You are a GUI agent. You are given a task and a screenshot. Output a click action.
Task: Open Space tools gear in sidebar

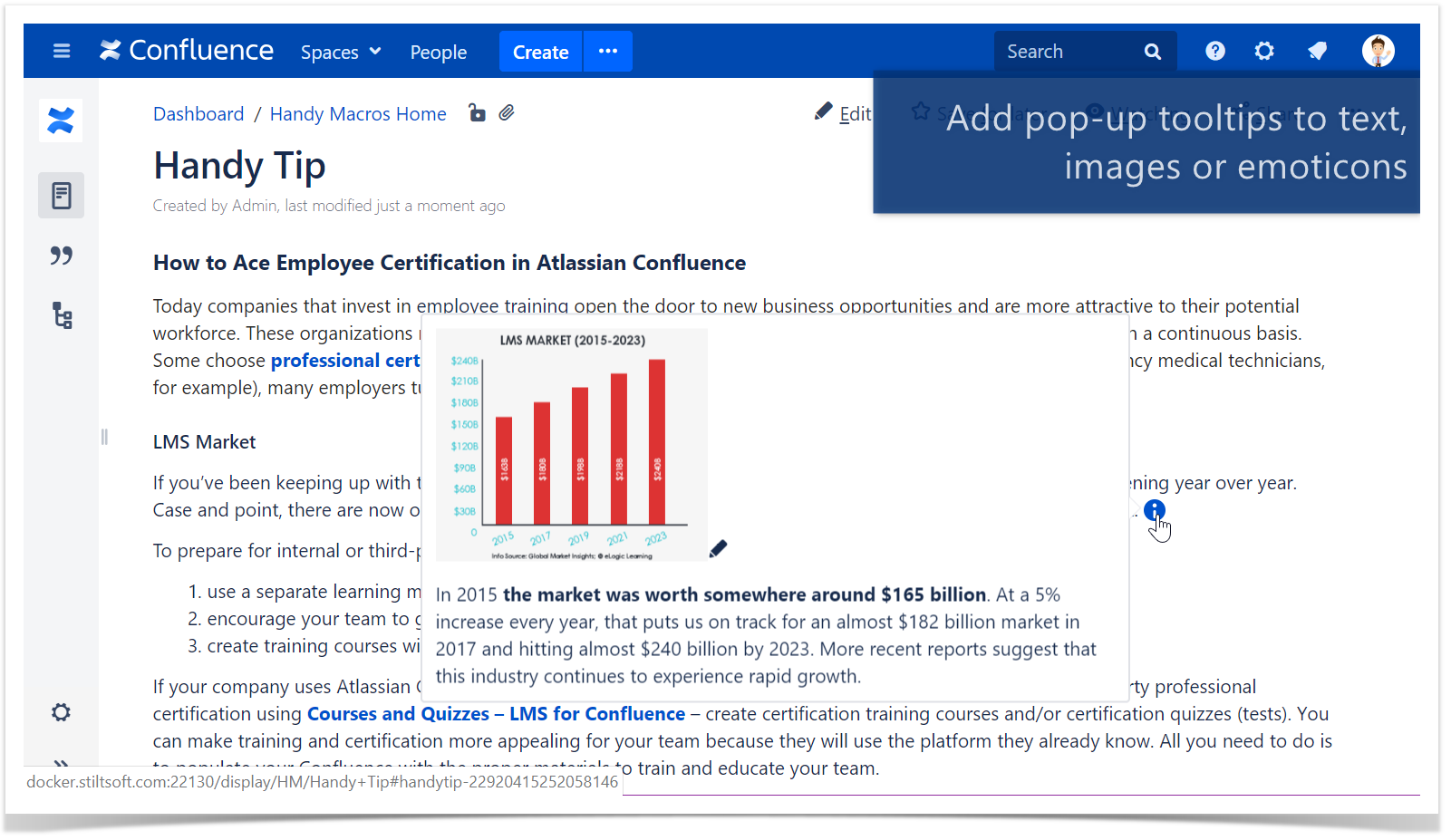tap(61, 712)
